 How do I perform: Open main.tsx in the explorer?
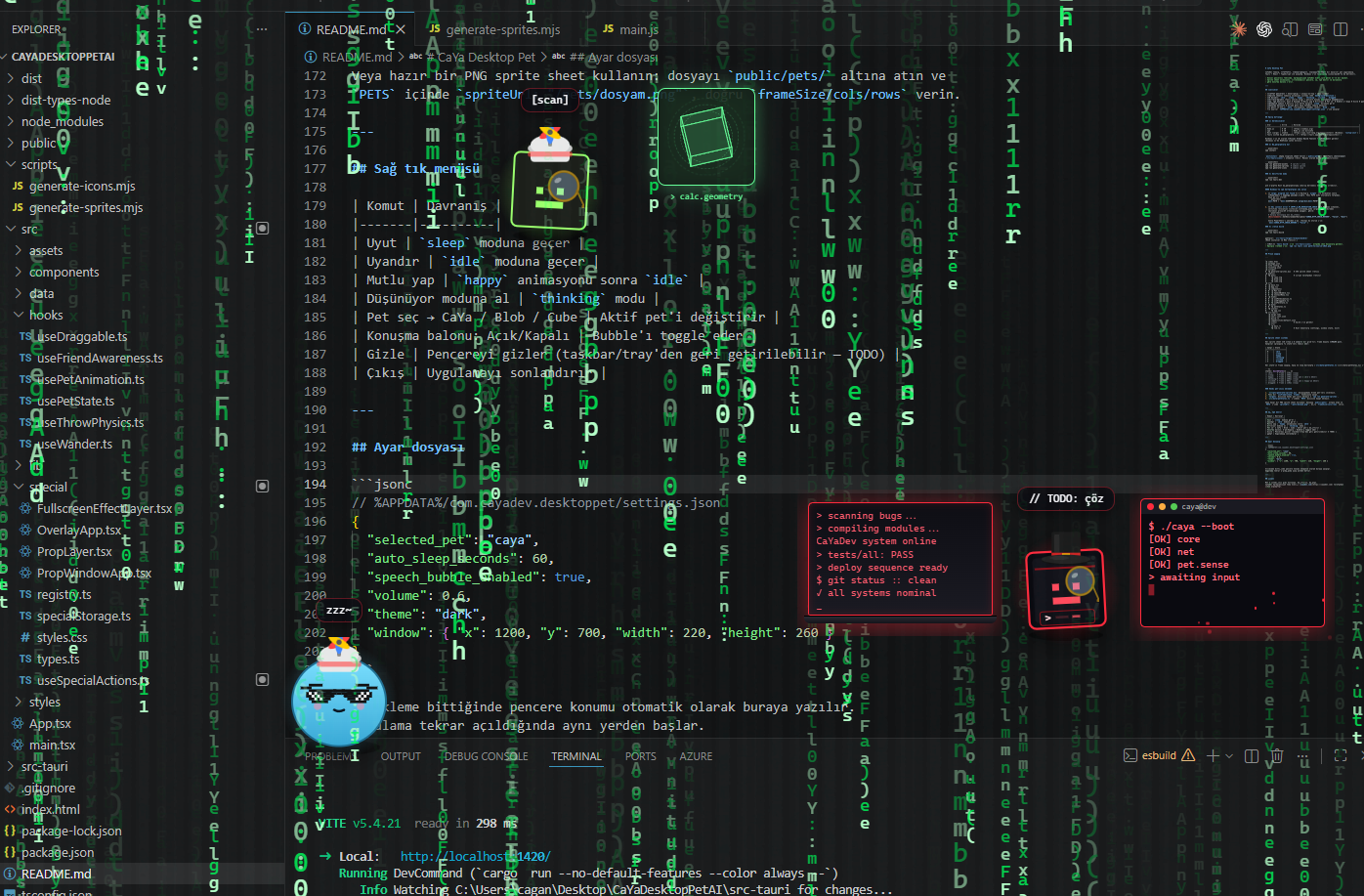[52, 745]
